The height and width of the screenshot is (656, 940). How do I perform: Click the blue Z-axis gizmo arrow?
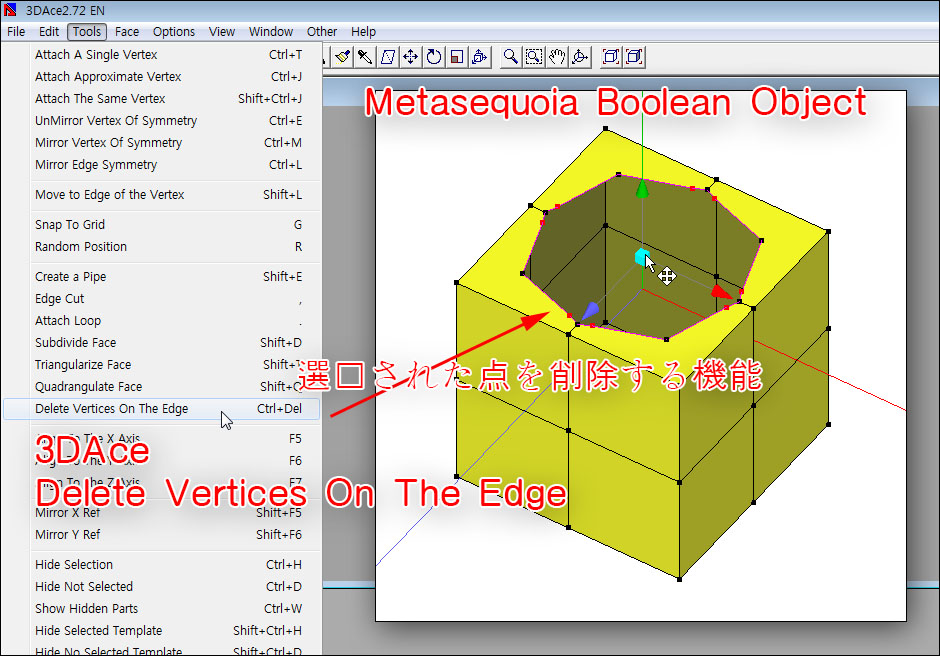pos(590,310)
